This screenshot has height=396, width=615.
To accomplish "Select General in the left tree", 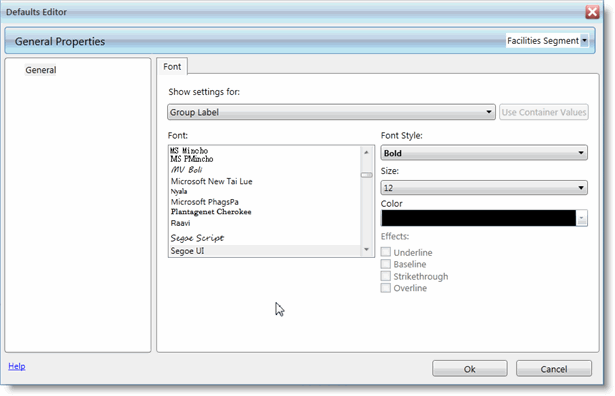I will click(41, 70).
